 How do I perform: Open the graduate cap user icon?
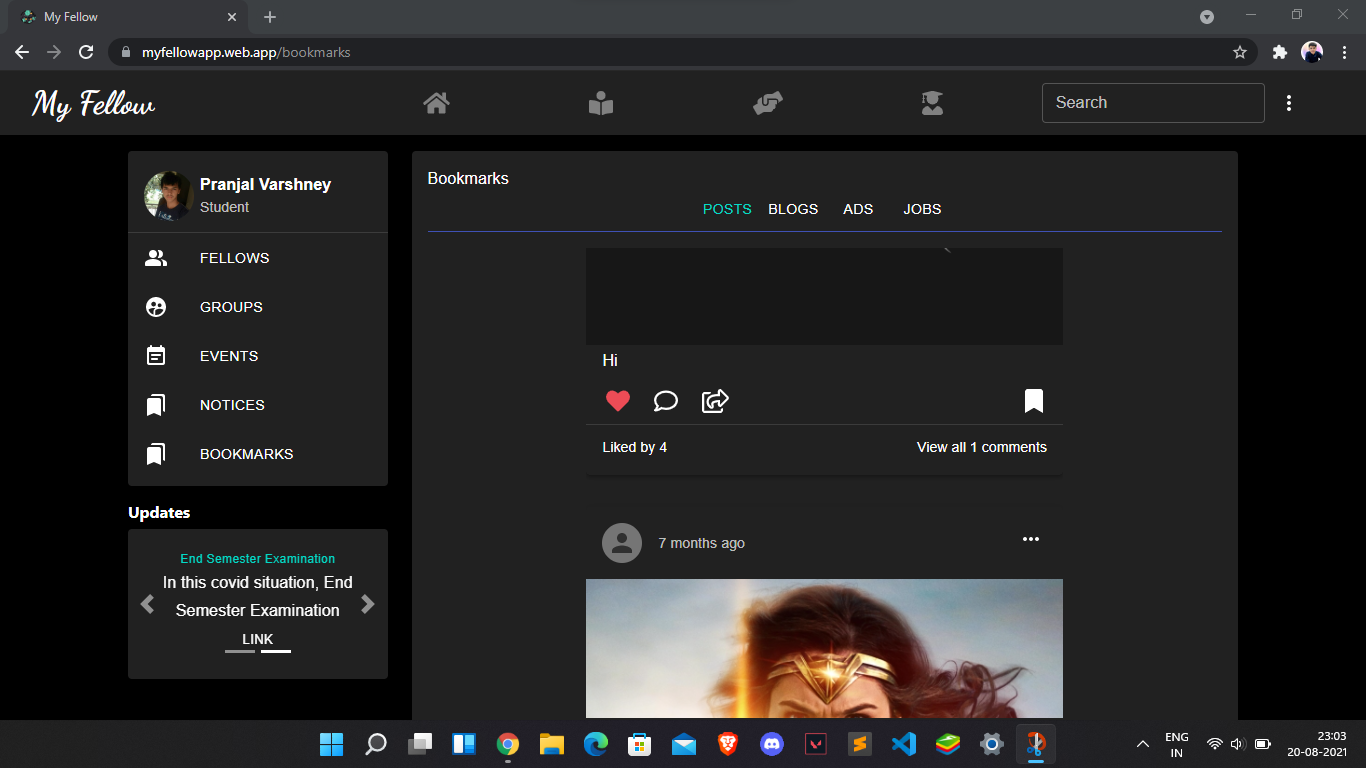point(932,103)
